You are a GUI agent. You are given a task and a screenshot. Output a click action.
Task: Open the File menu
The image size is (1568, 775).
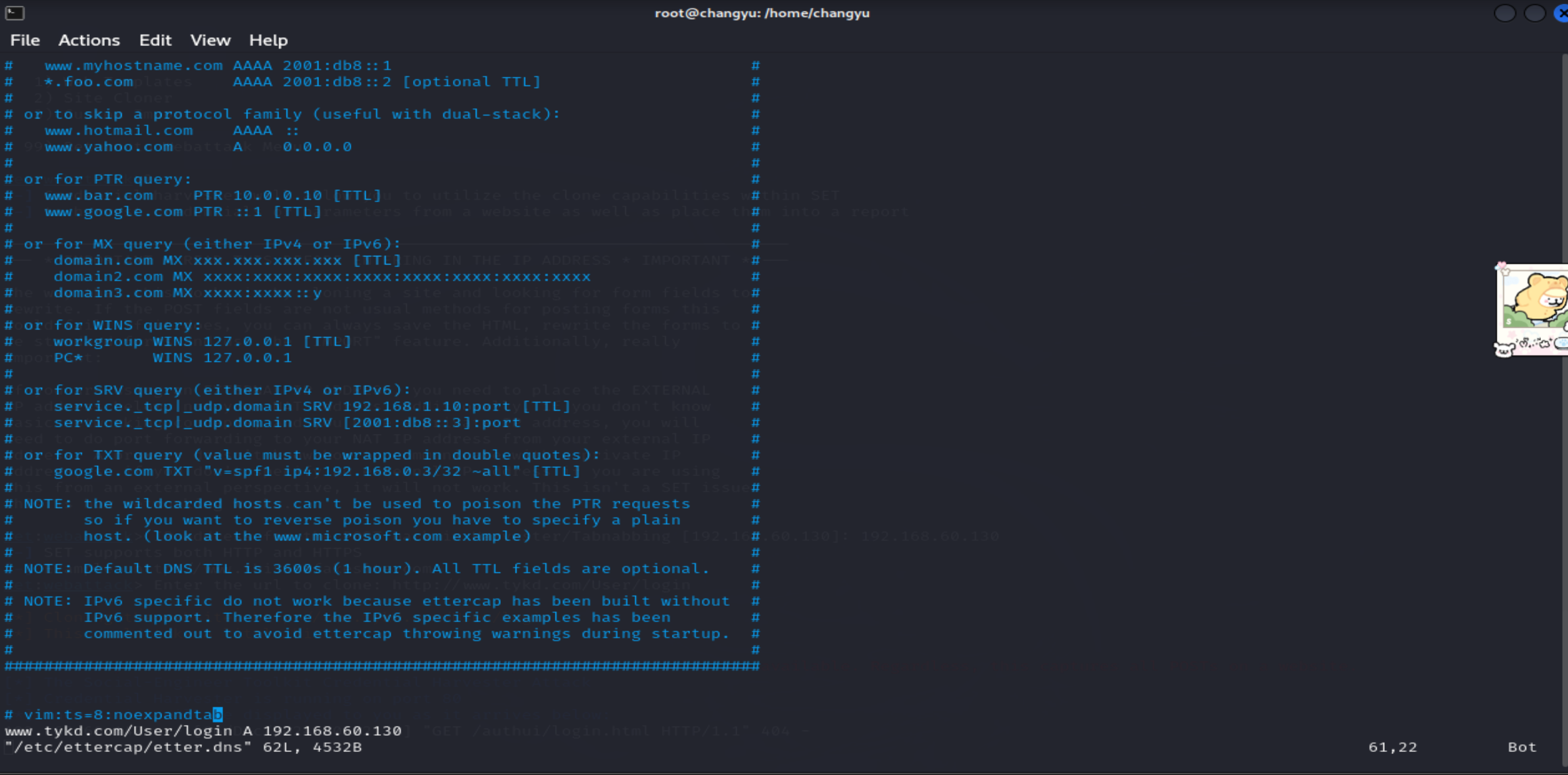tap(25, 41)
